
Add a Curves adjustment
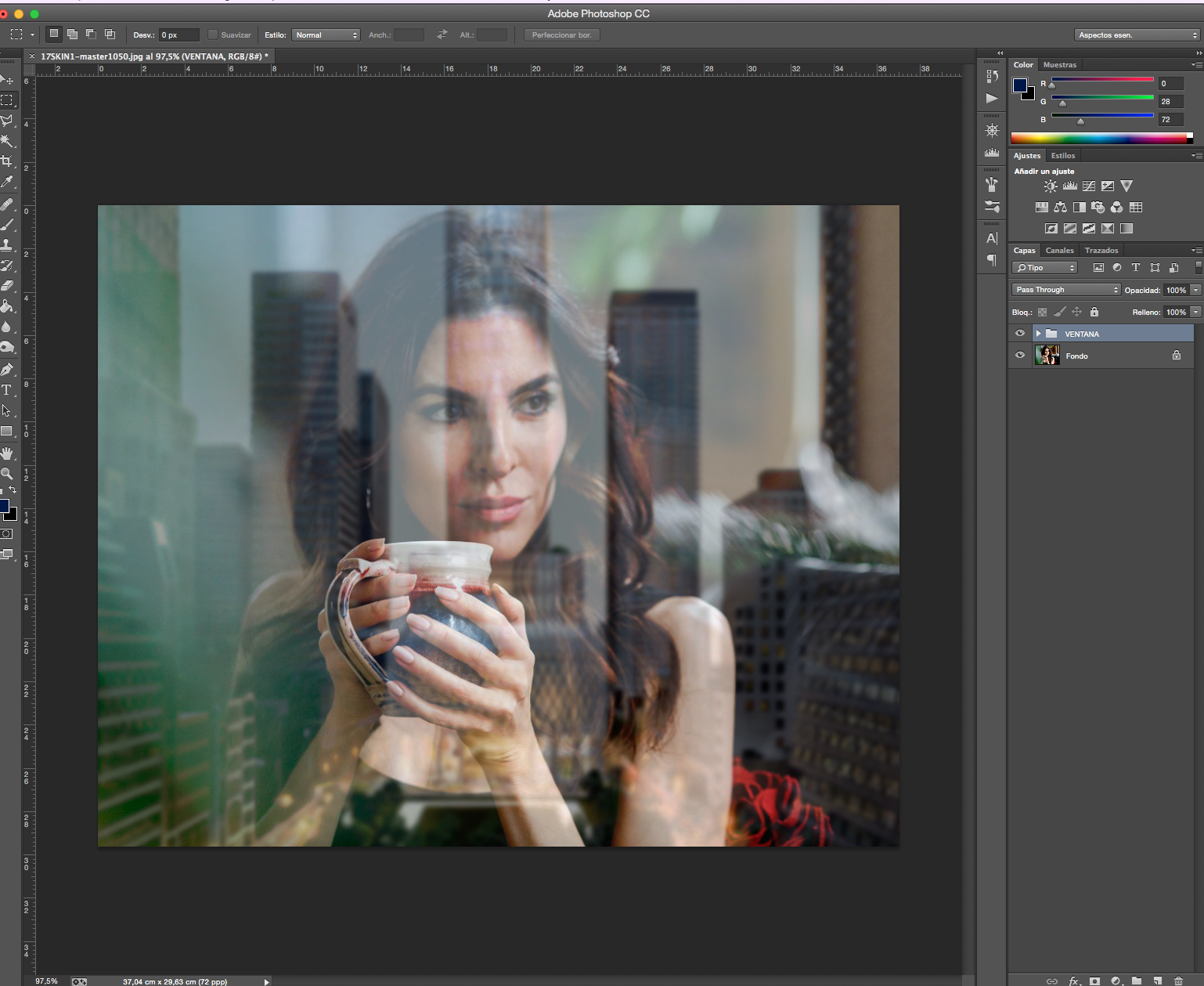point(1089,186)
